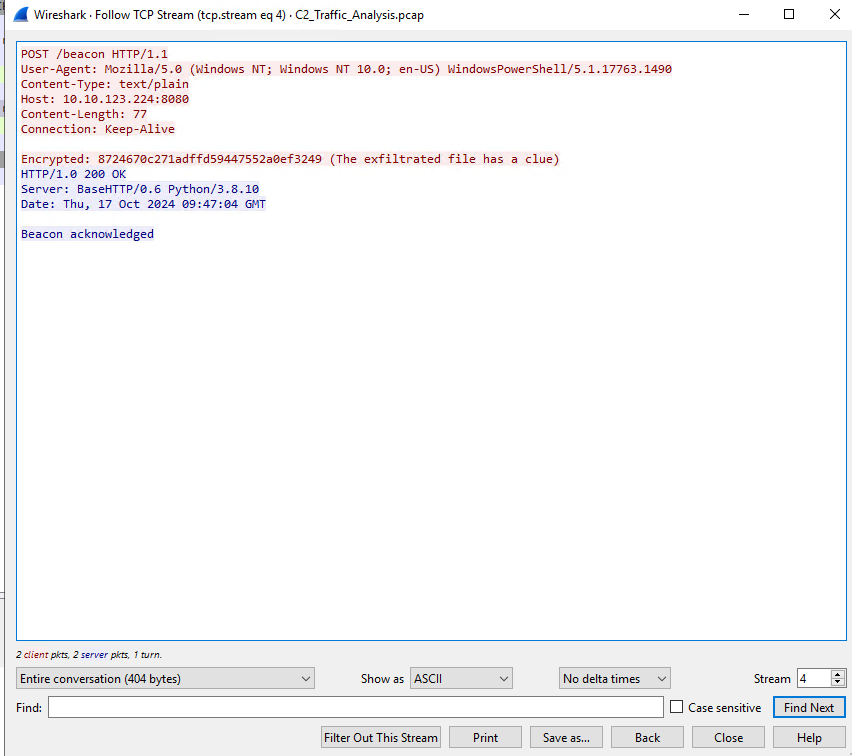Click into the Stream number field
852x756 pixels.
[812, 679]
